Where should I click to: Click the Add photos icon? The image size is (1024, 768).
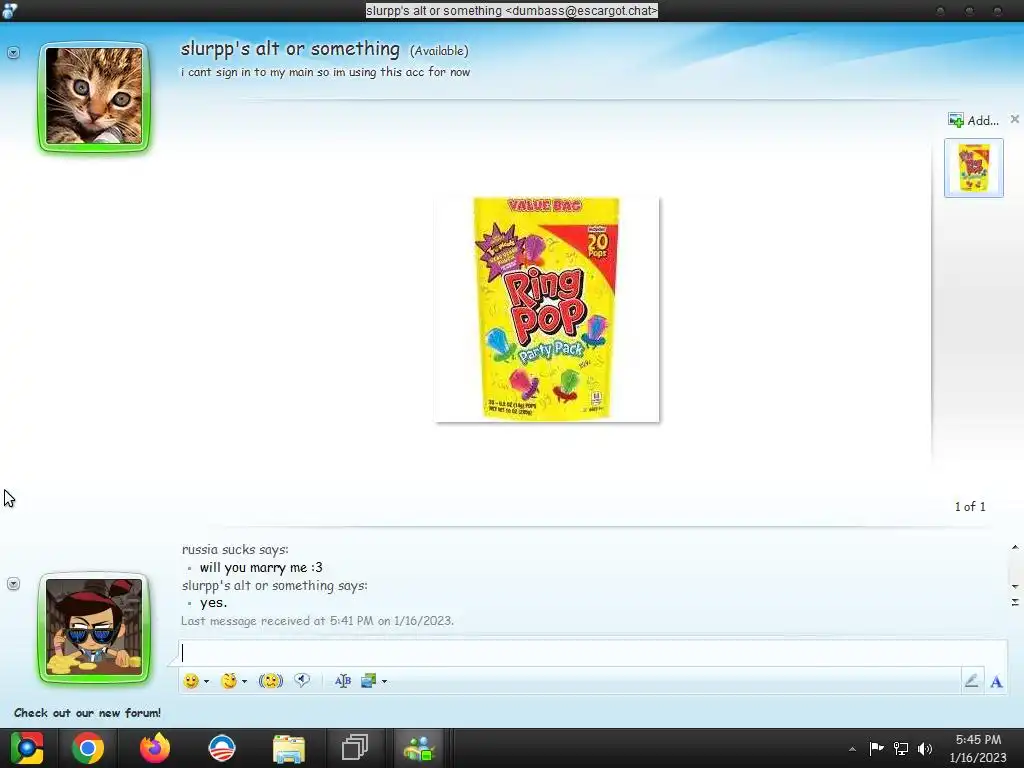point(955,120)
